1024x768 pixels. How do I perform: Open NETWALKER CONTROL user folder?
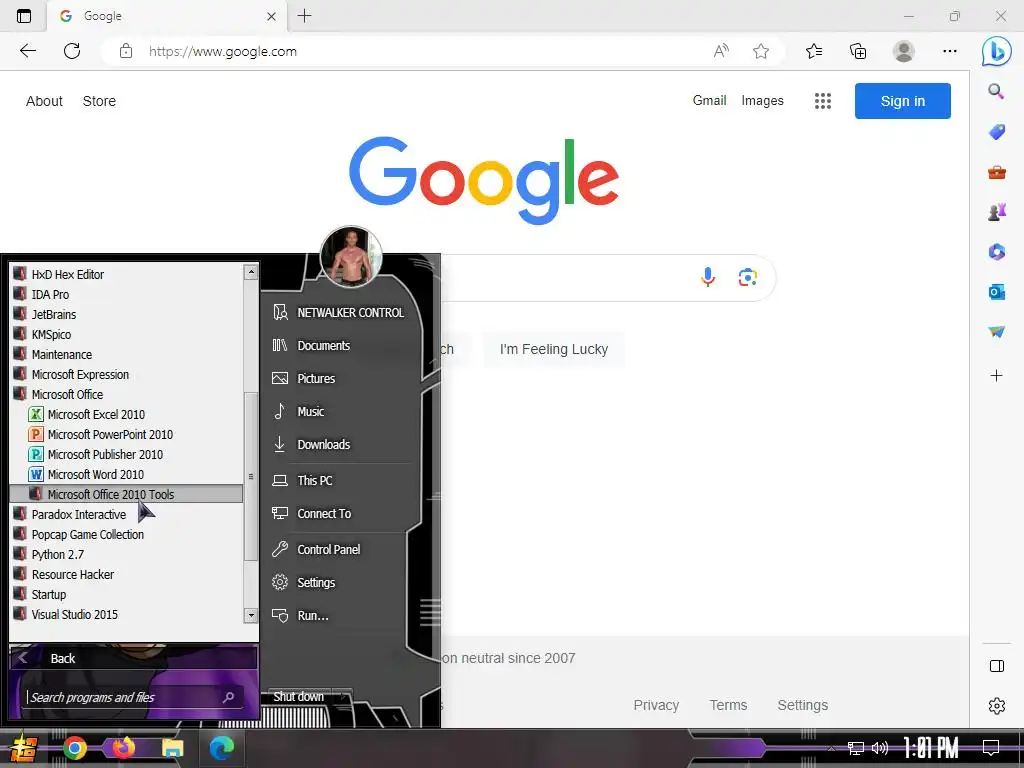click(x=338, y=313)
